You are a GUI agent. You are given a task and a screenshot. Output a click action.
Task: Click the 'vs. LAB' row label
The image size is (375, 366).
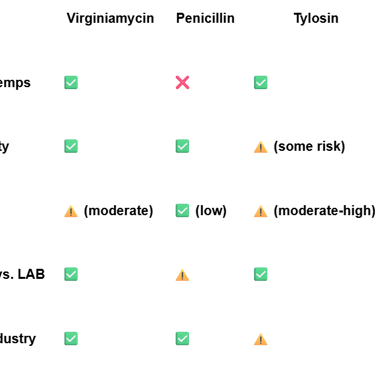tap(22, 274)
